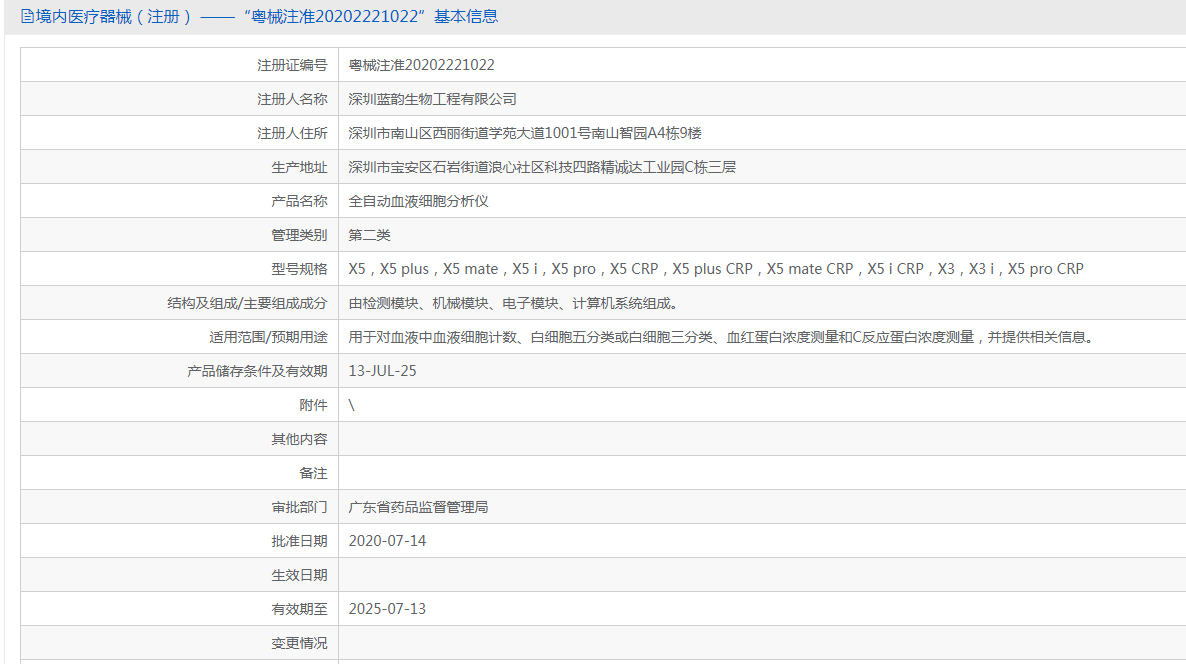Screen dimensions: 1186x664
Task: Select expiry date 2025-07-13
Action: 387,610
